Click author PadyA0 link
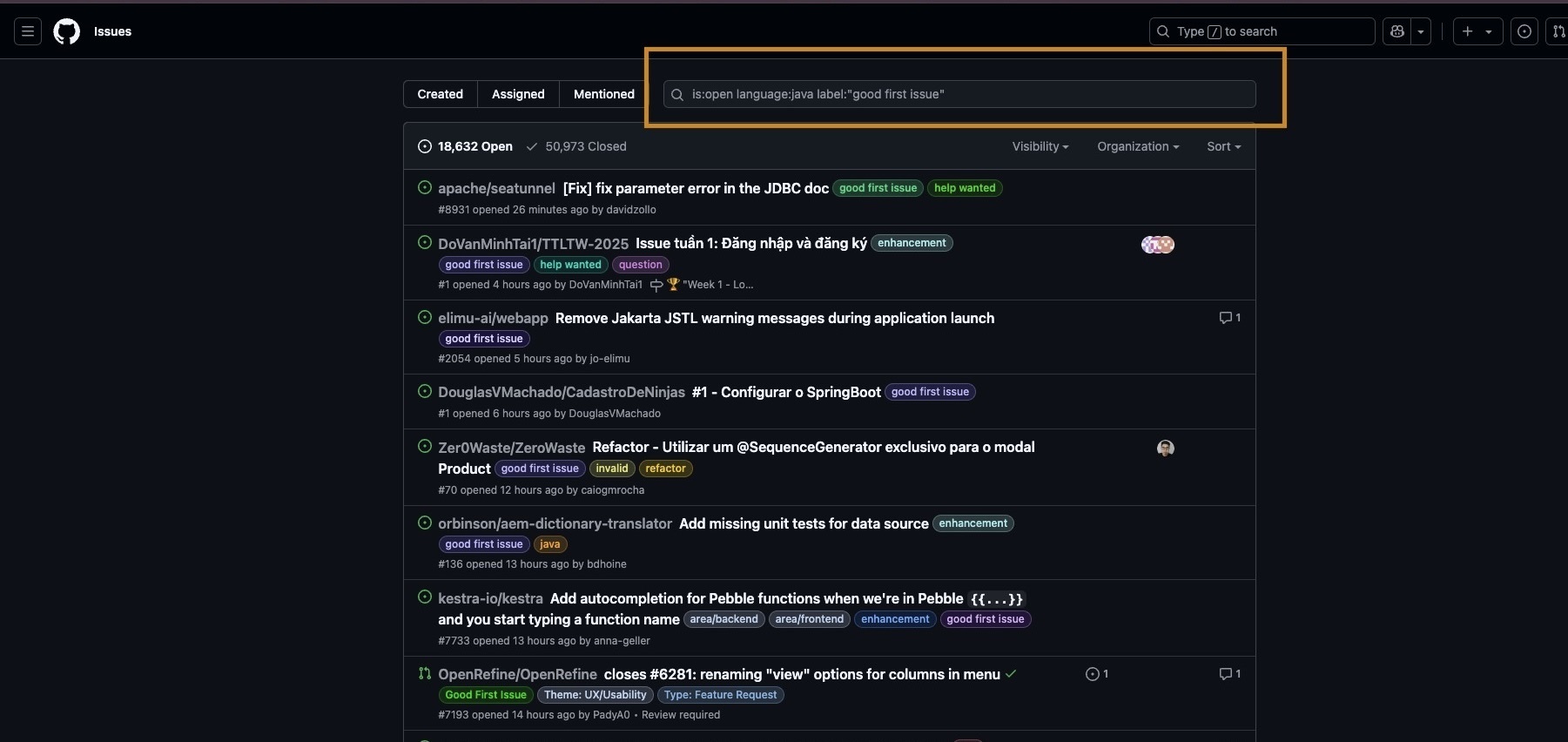This screenshot has width=1568, height=742. 611,715
